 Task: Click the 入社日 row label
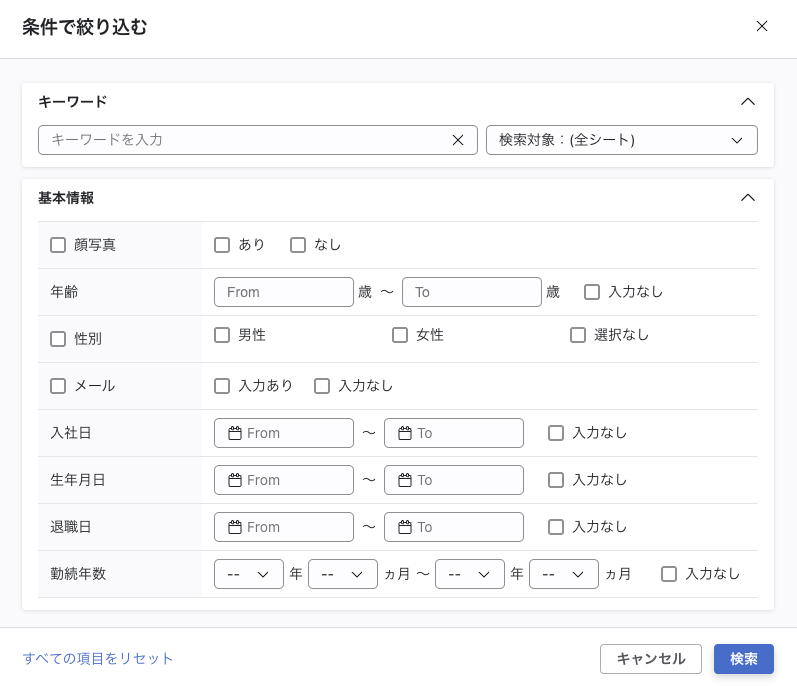coord(71,433)
